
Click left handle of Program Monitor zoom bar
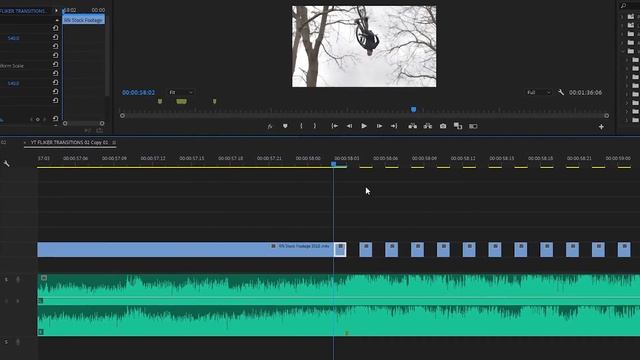point(122,116)
